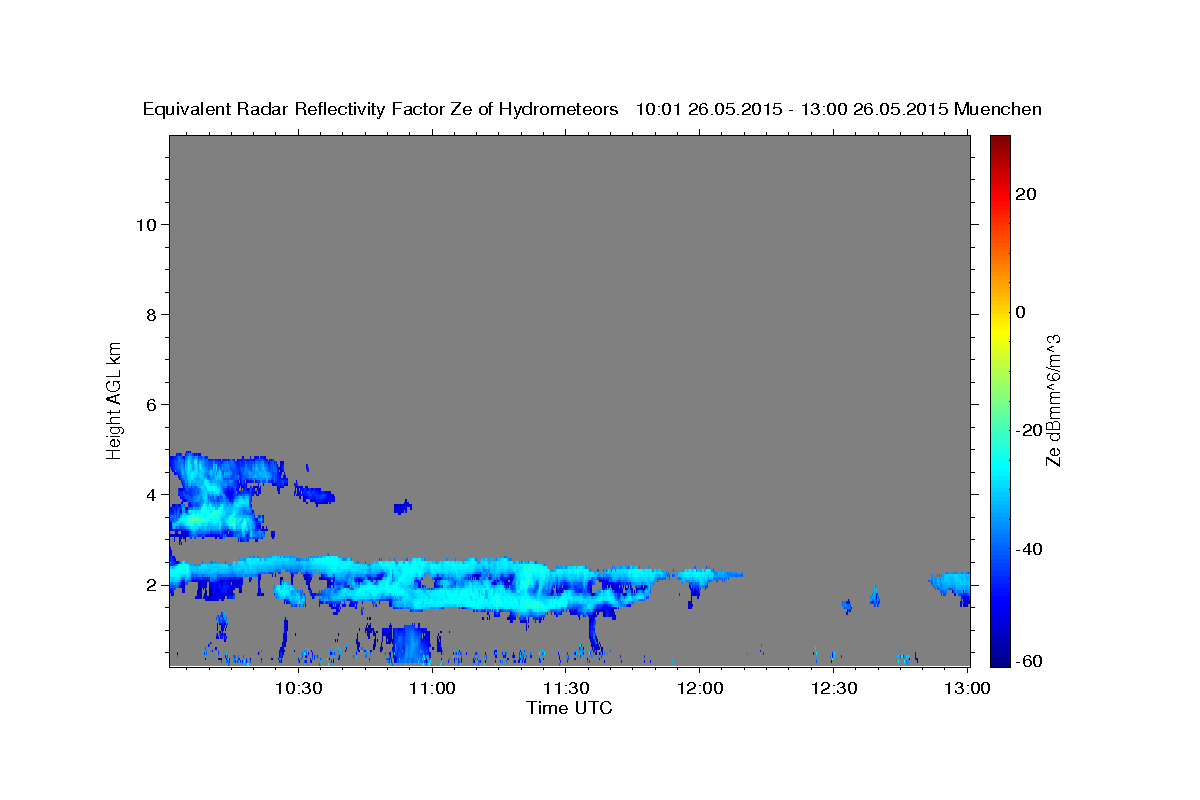Screen dimensions: 1200x800
Task: Click the station name "Muenchen" in the title
Action: click(998, 110)
